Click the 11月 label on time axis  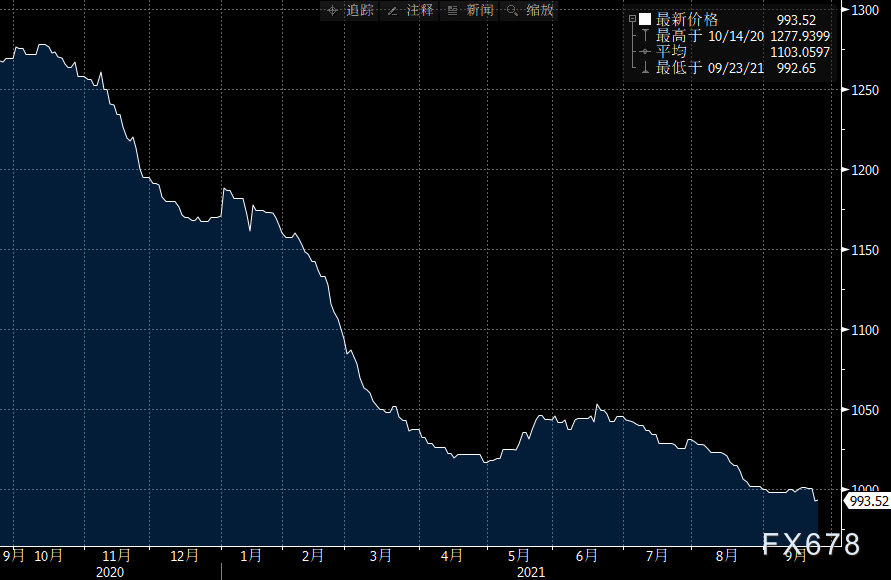(x=117, y=555)
